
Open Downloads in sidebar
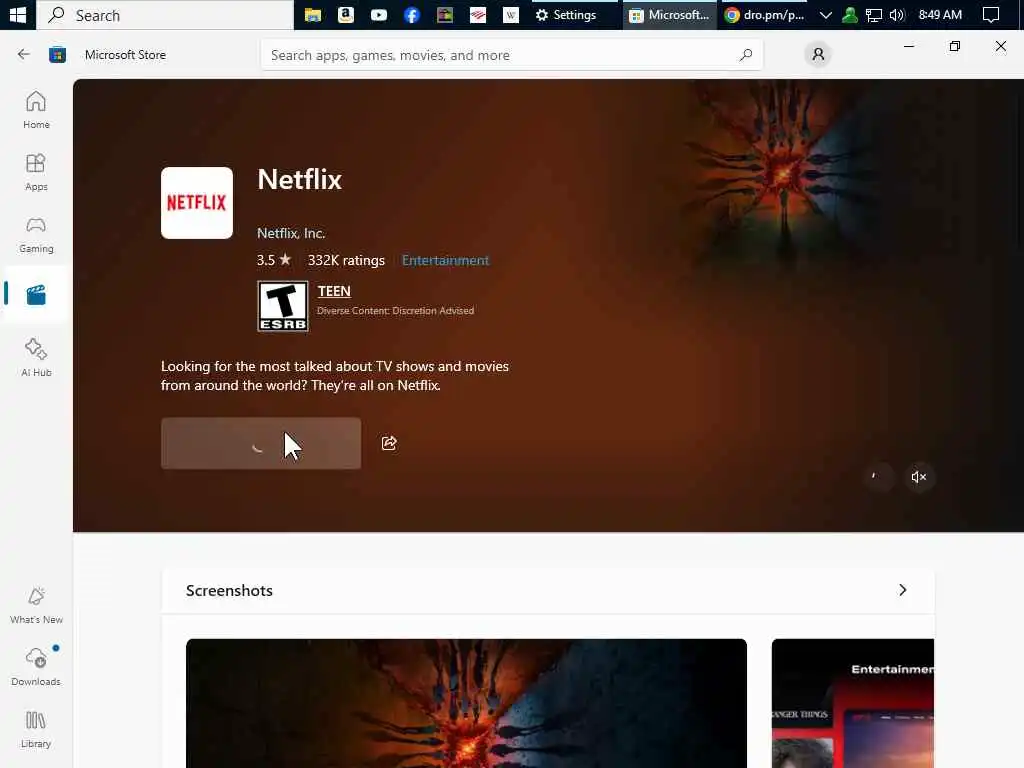(x=36, y=666)
